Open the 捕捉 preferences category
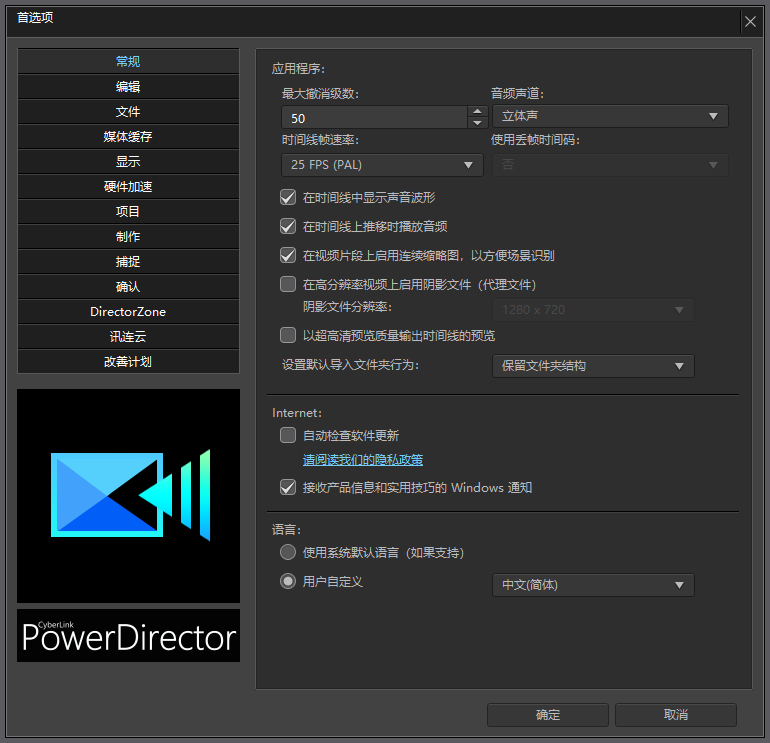 click(128, 262)
